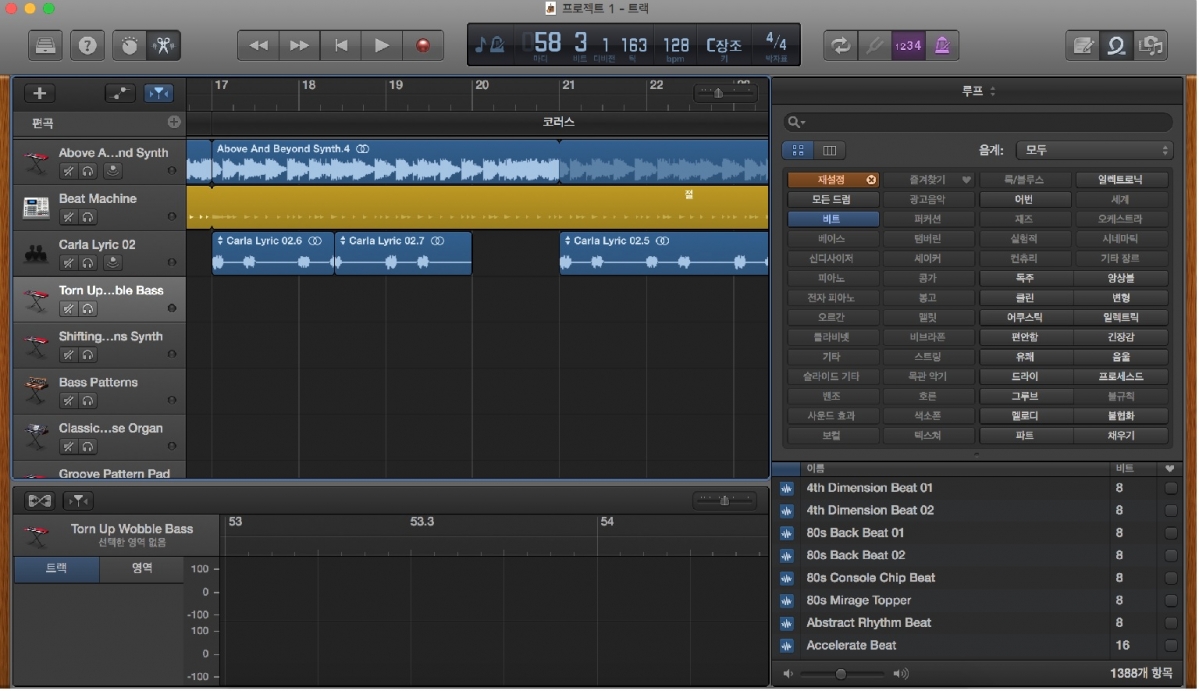Image resolution: width=1199 pixels, height=691 pixels.
Task: Click the Classic...se Organ track icon
Action: pos(36,436)
